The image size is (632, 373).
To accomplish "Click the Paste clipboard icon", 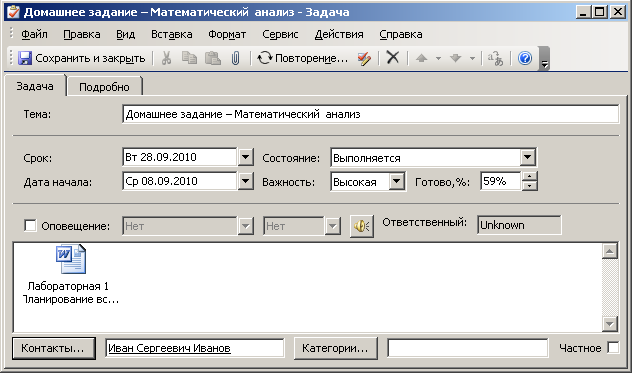I will [x=213, y=58].
